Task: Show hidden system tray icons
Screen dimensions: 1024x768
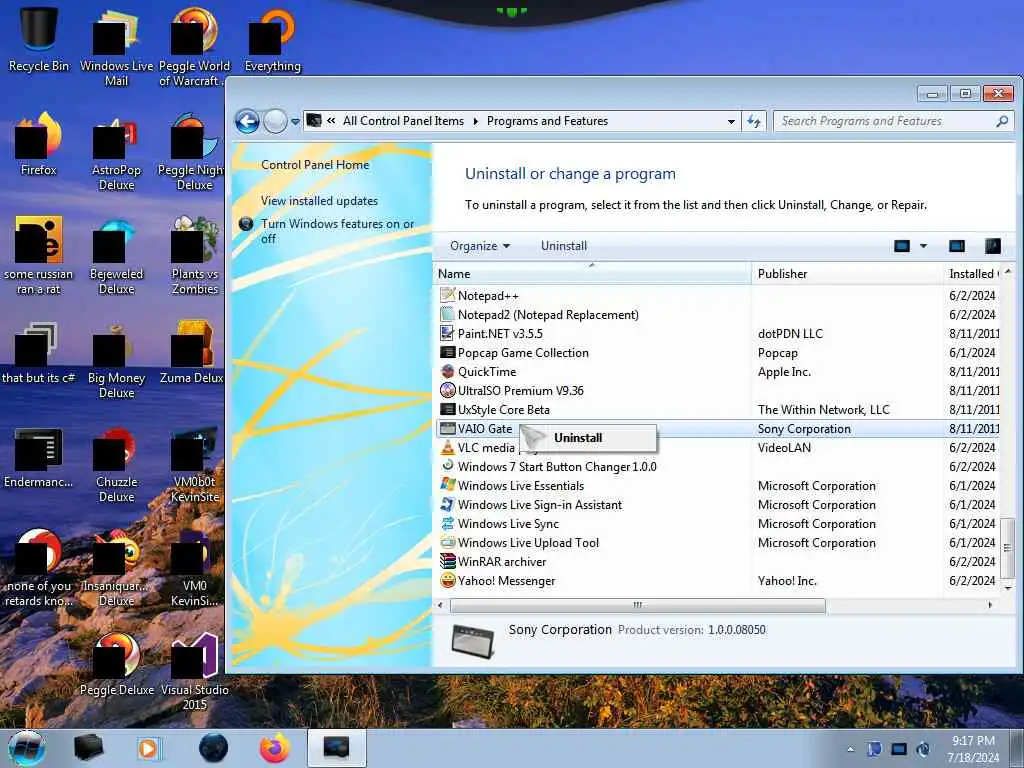Action: click(850, 749)
